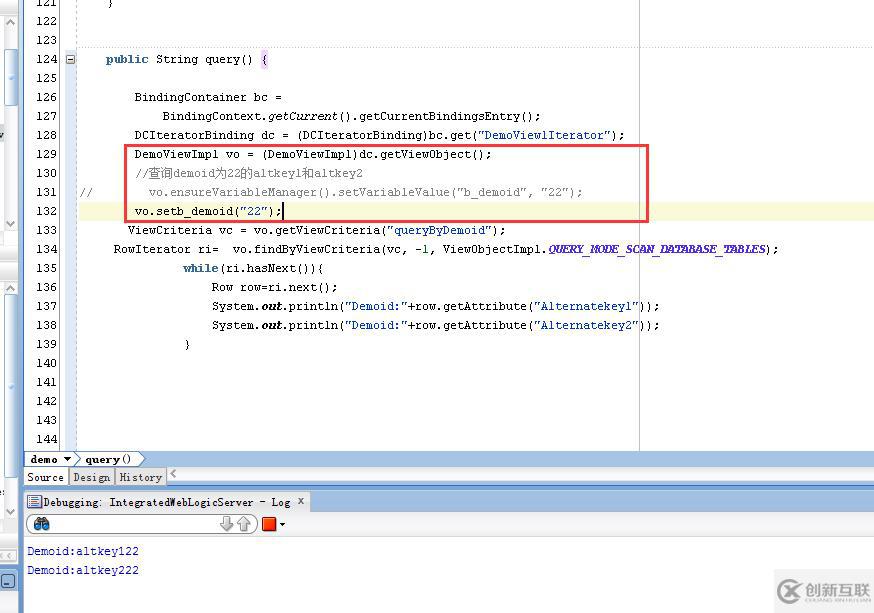The width and height of the screenshot is (874, 613).
Task: Open dropdown next to red terminate button
Action: pos(283,524)
